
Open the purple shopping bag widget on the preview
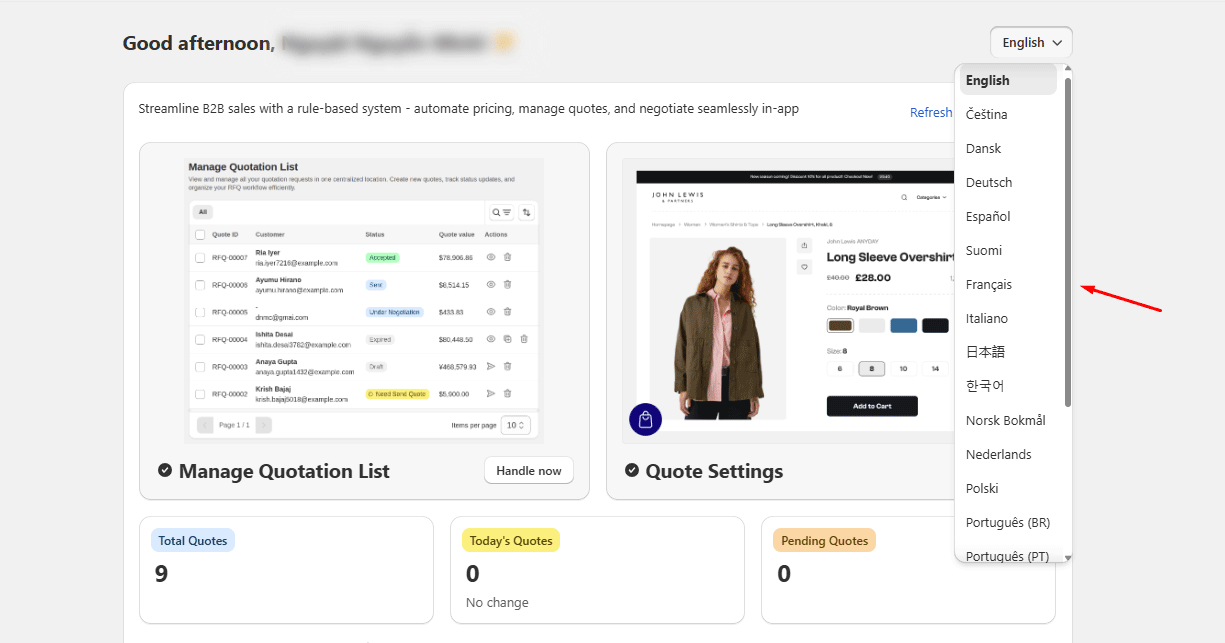tap(645, 419)
